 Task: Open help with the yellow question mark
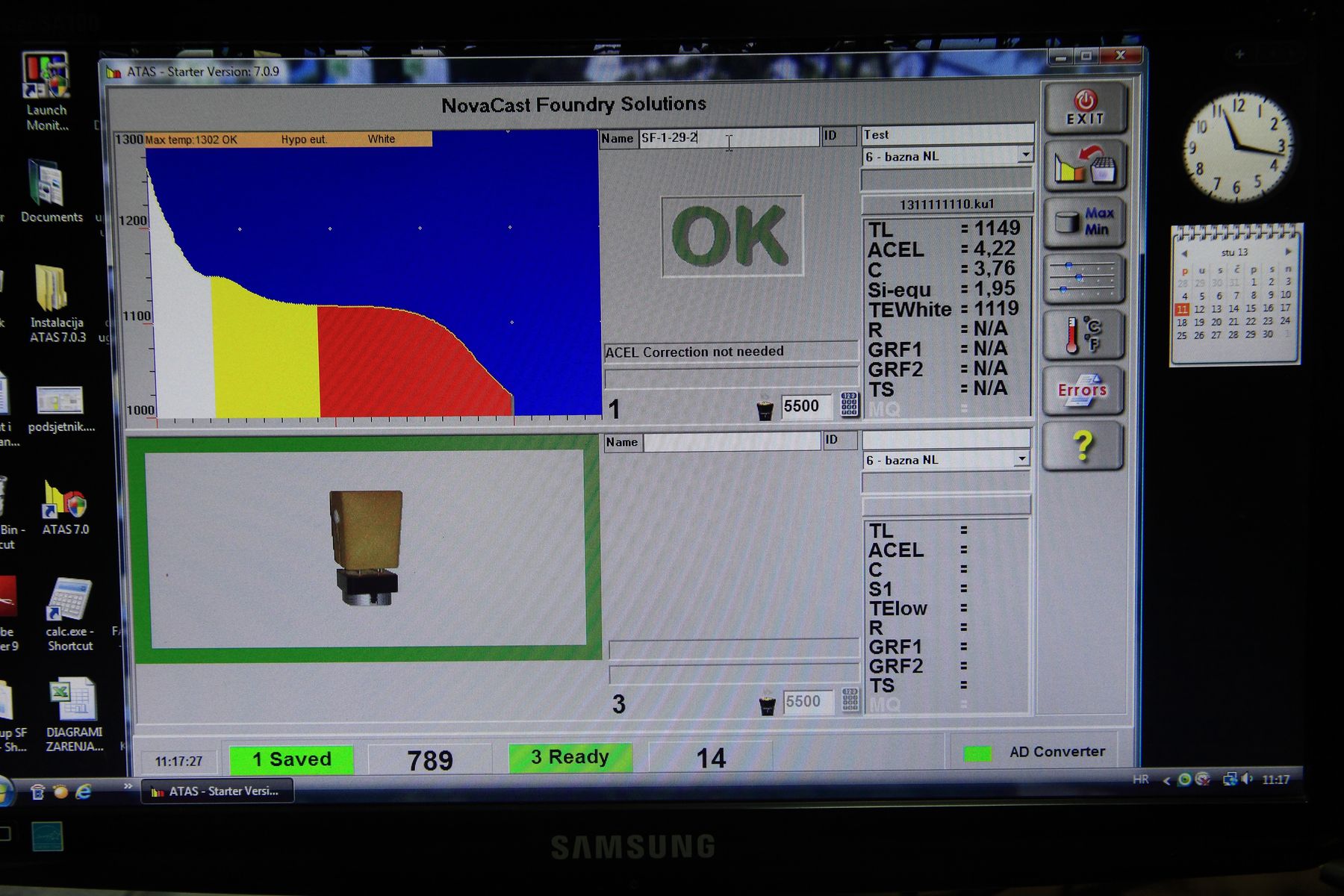[x=1083, y=446]
